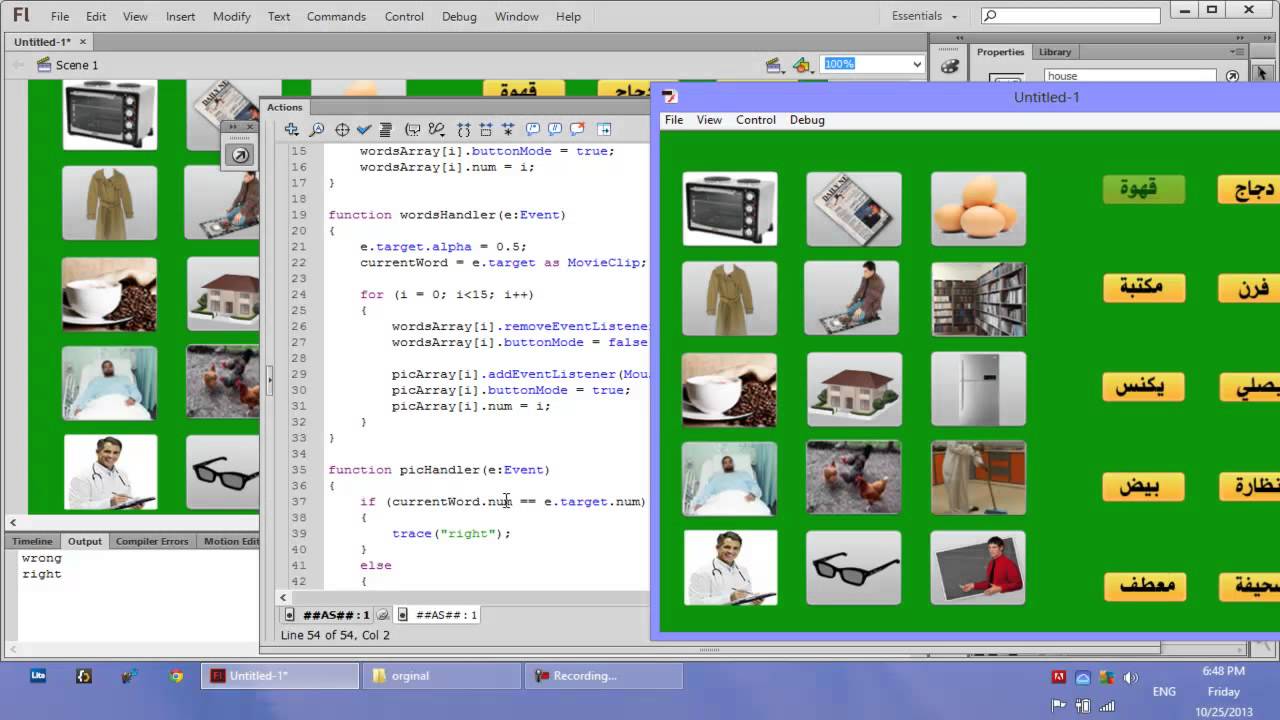Click the glasses picture in preview window
Screen dimensions: 1280x720
coord(853,567)
